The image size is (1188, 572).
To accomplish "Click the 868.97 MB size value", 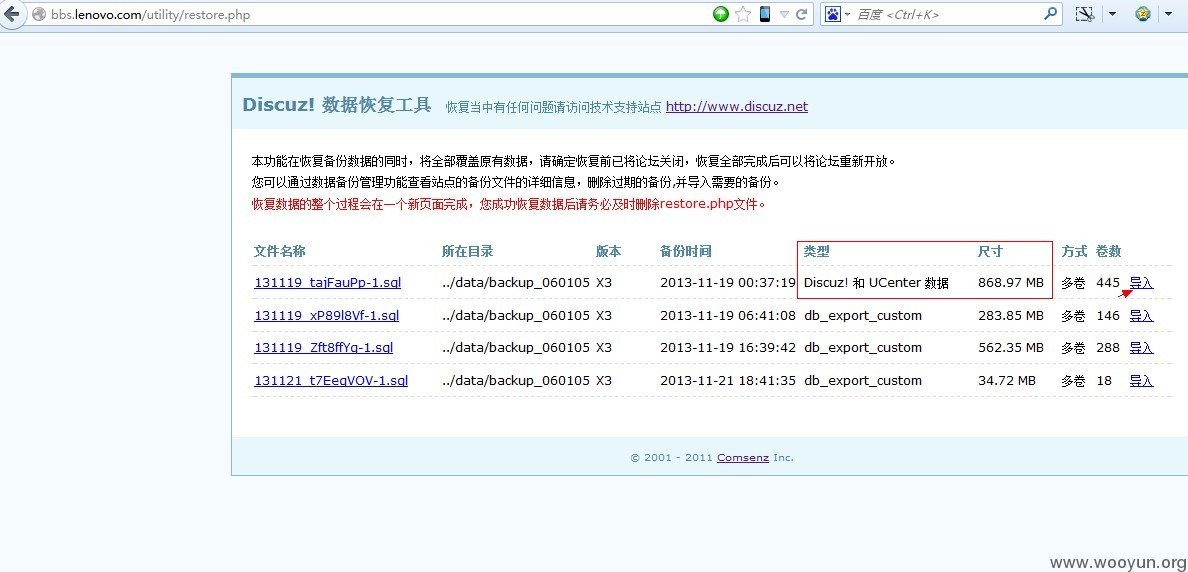I will [x=1011, y=283].
